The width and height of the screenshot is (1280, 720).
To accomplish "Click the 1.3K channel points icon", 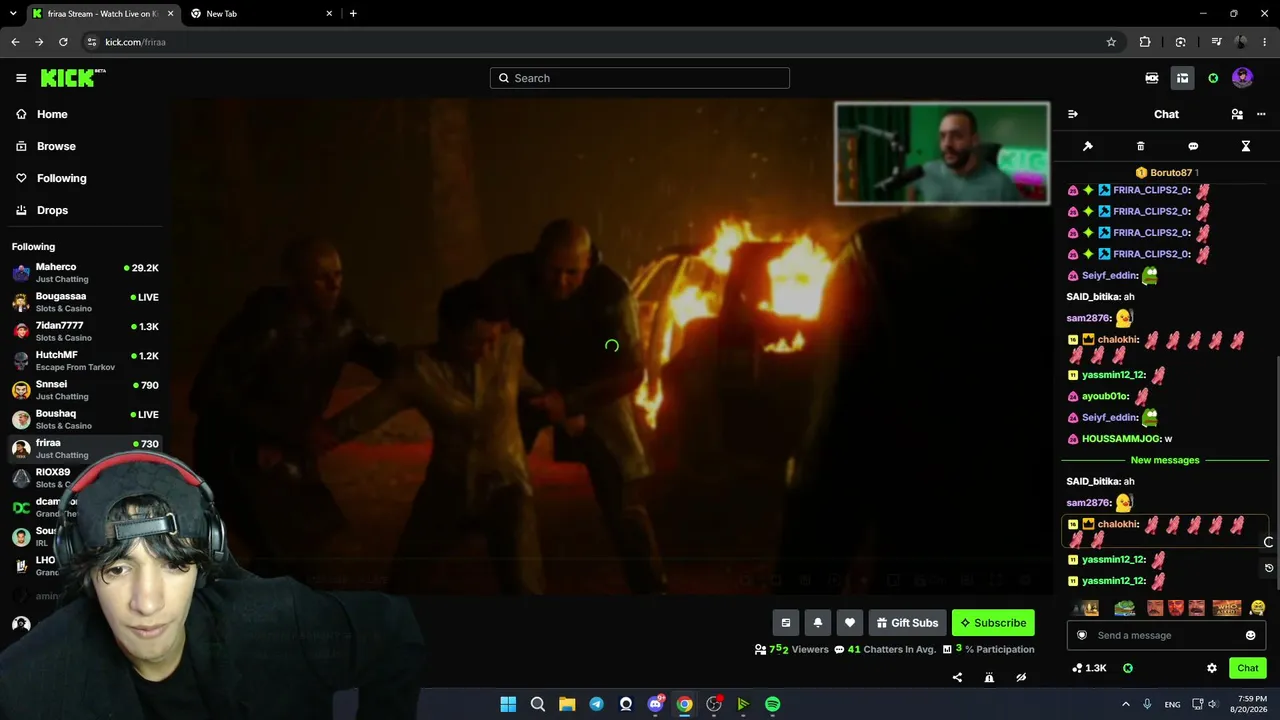I will coord(1088,668).
